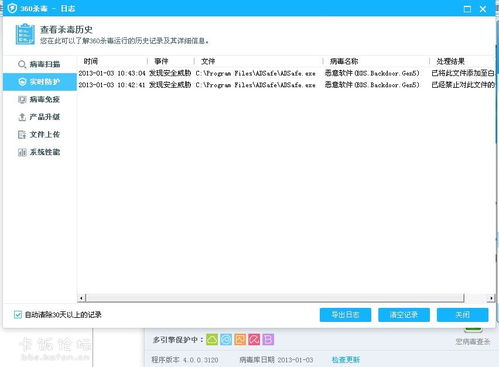Maximize the log window

pyautogui.click(x=467, y=9)
